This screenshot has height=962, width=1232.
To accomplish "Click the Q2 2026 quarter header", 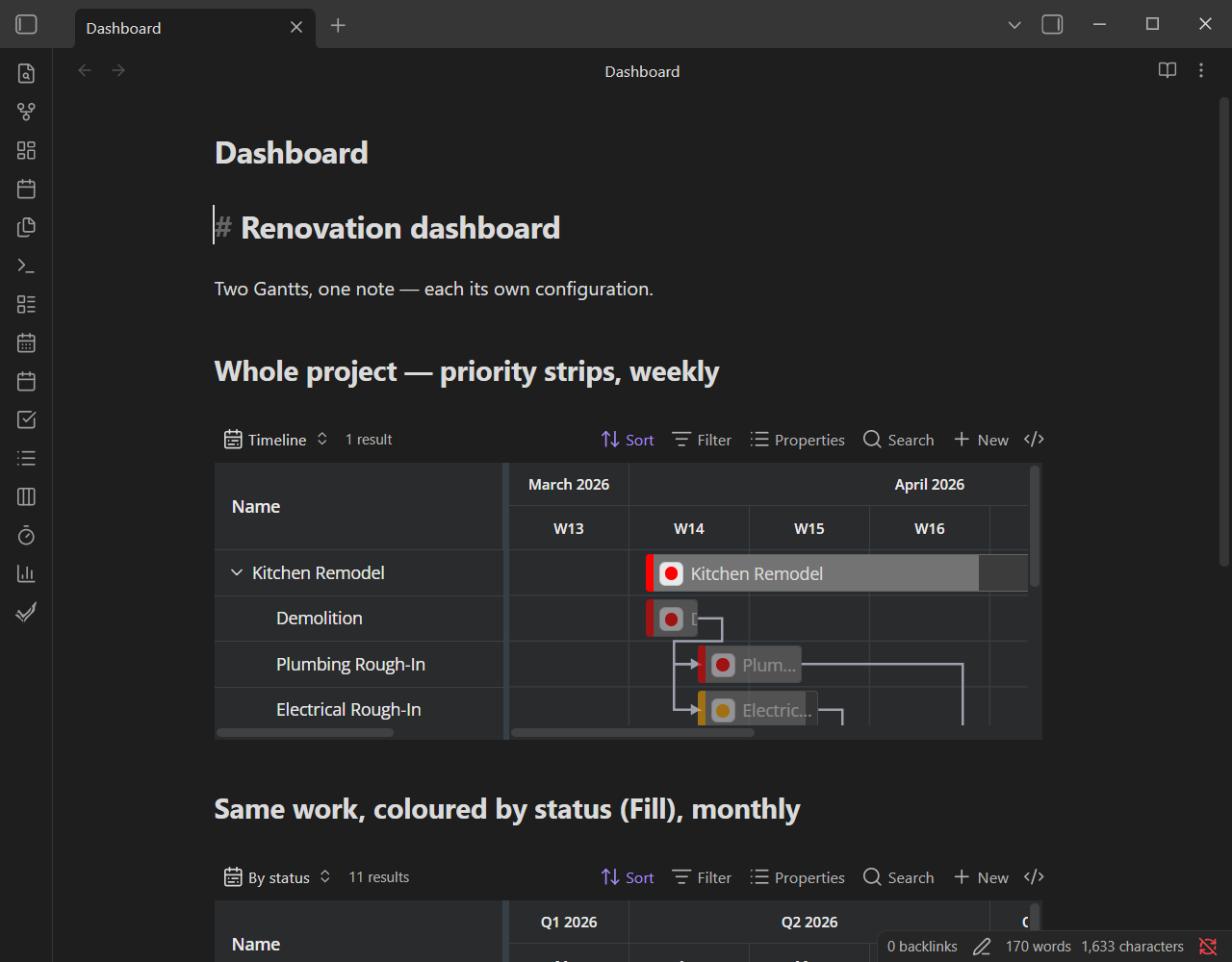I will click(809, 922).
